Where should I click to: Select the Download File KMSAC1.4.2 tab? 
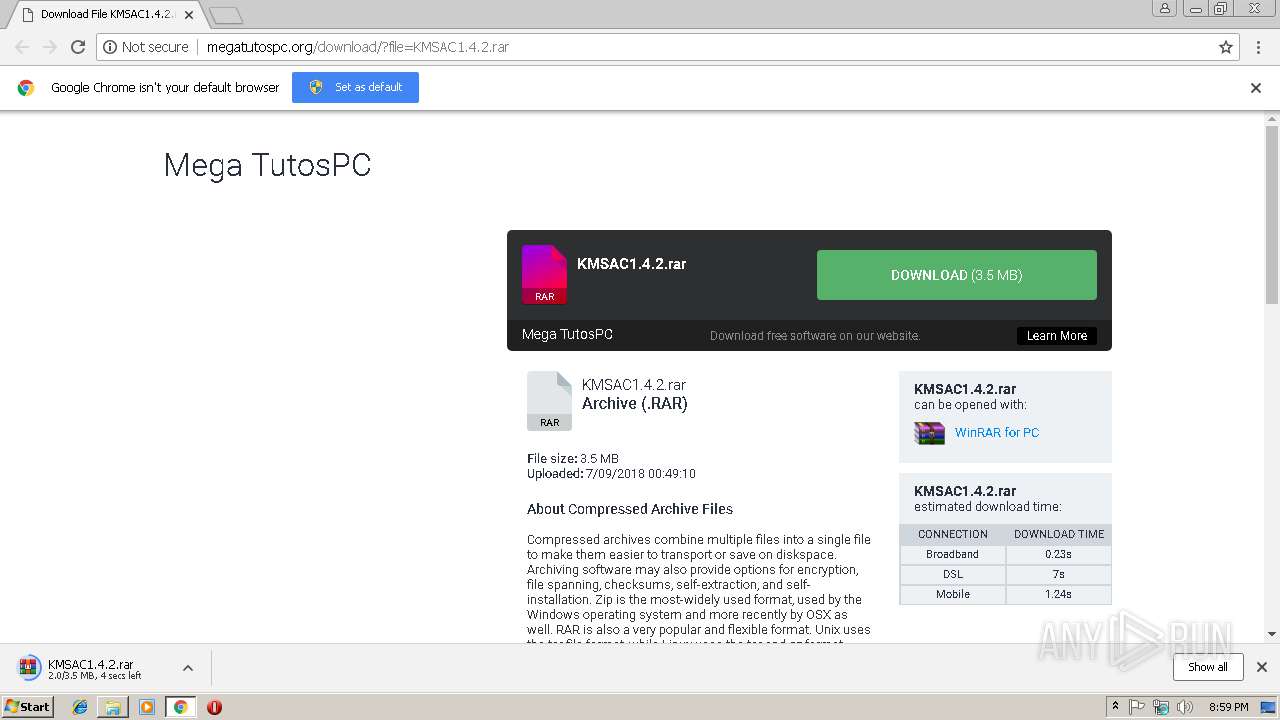pos(106,15)
